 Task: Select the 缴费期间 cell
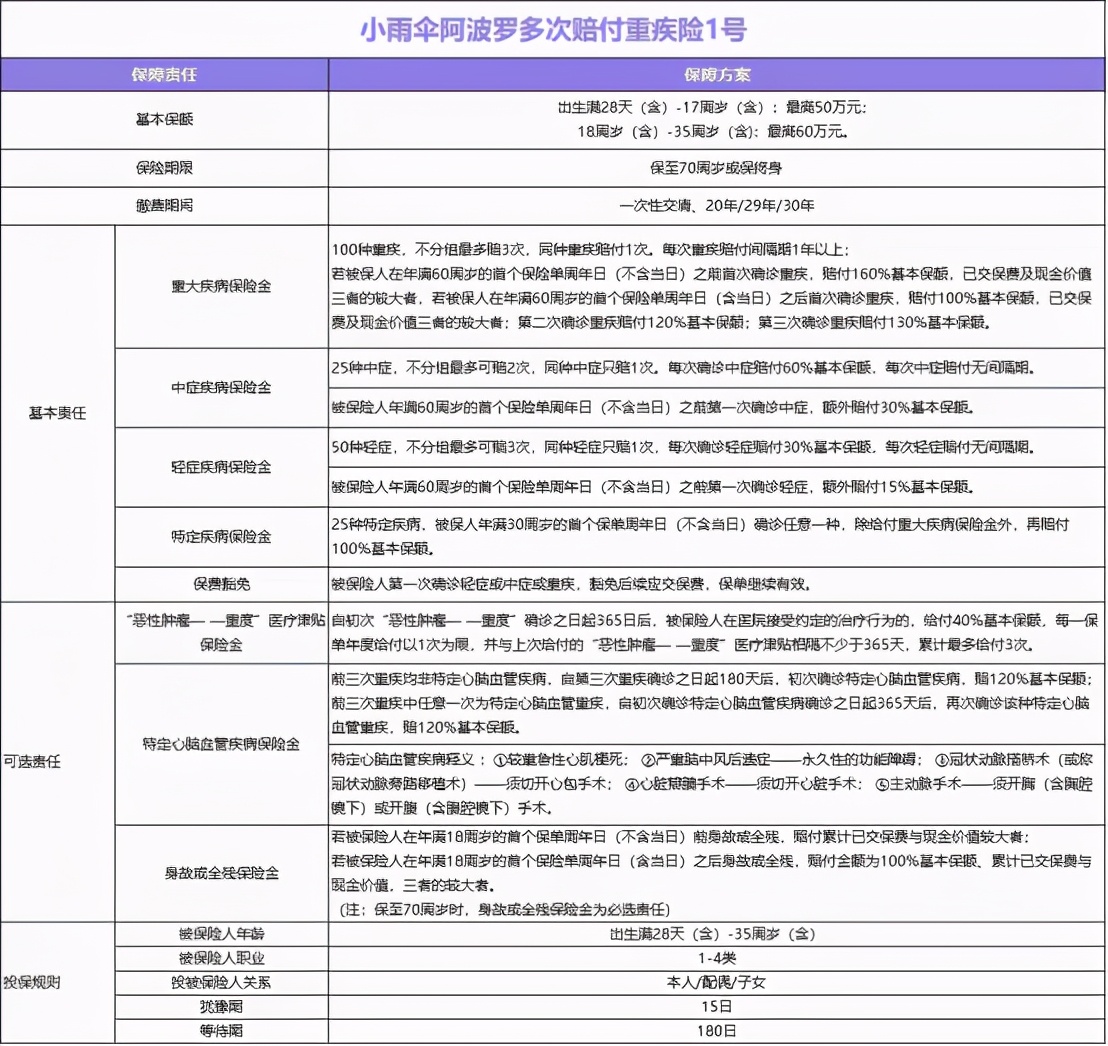(165, 207)
